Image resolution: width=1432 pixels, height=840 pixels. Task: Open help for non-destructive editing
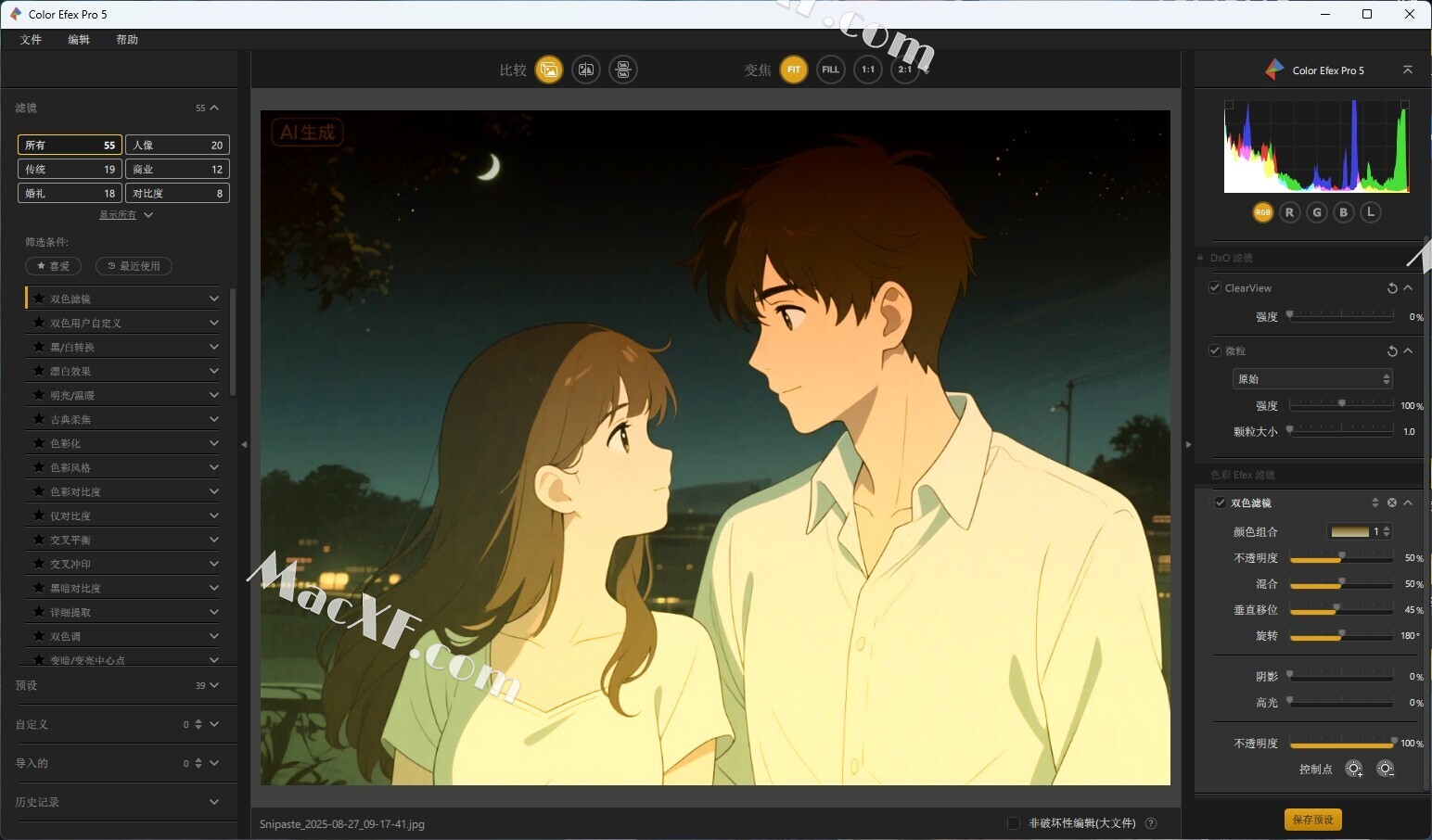click(1151, 823)
